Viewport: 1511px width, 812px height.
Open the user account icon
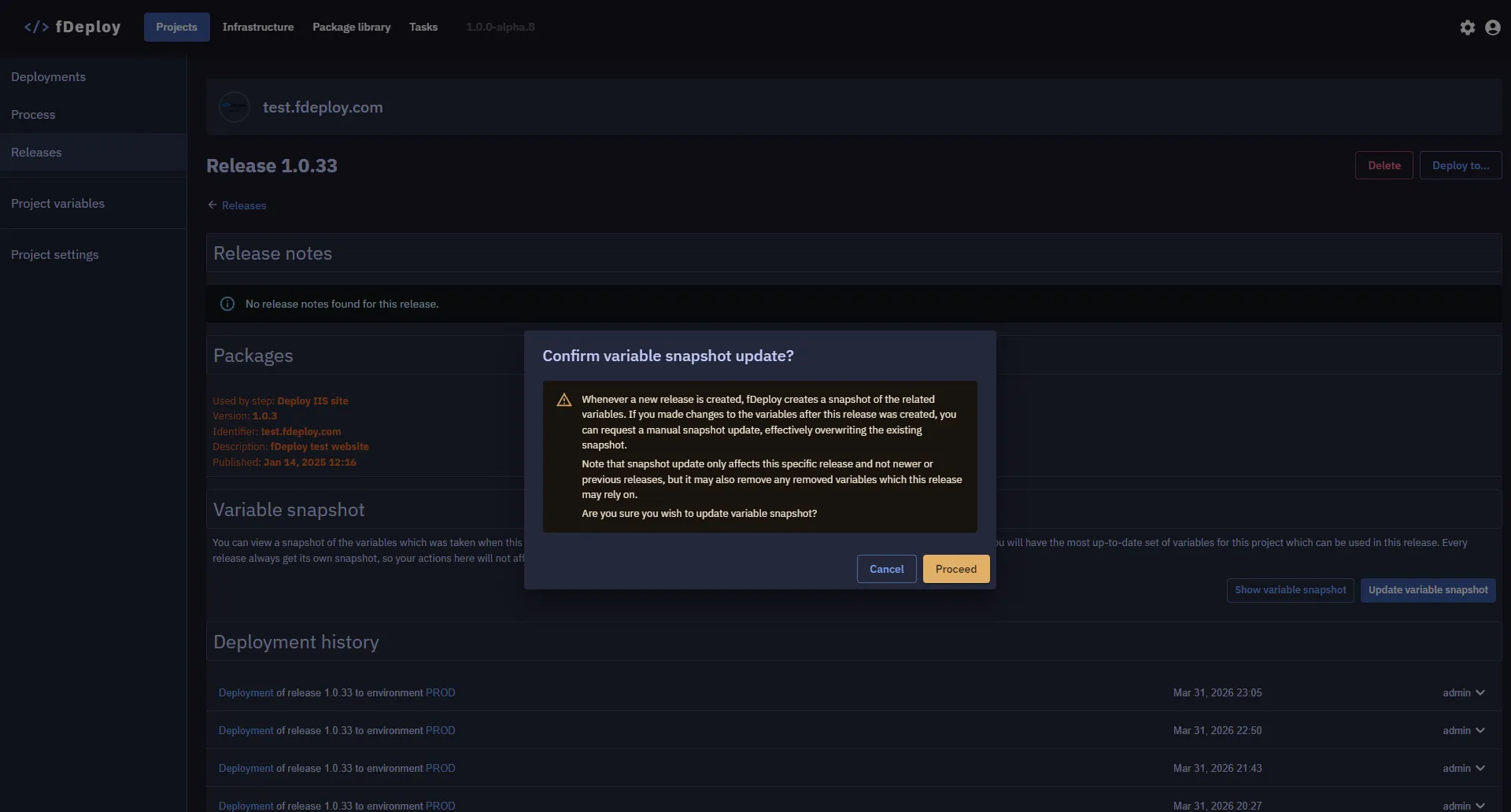point(1492,28)
